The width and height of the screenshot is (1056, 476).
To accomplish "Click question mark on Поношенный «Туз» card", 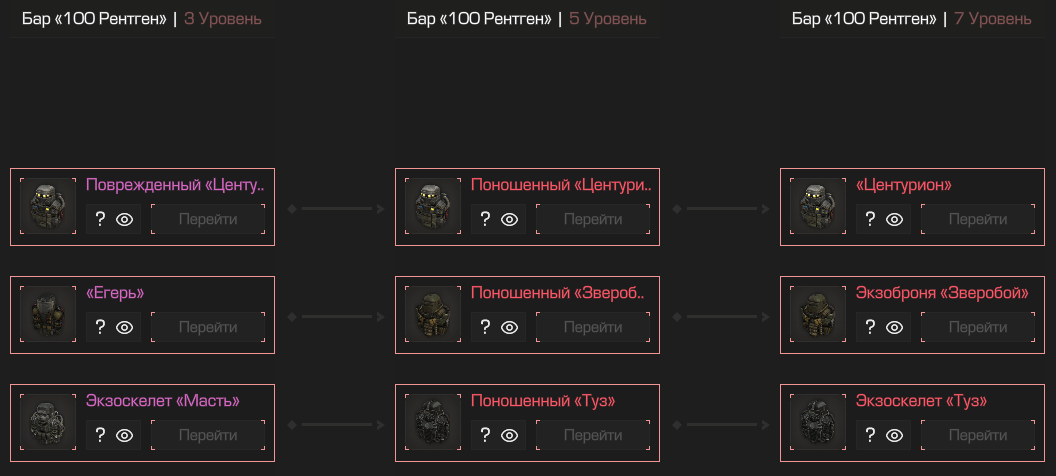I will 485,435.
